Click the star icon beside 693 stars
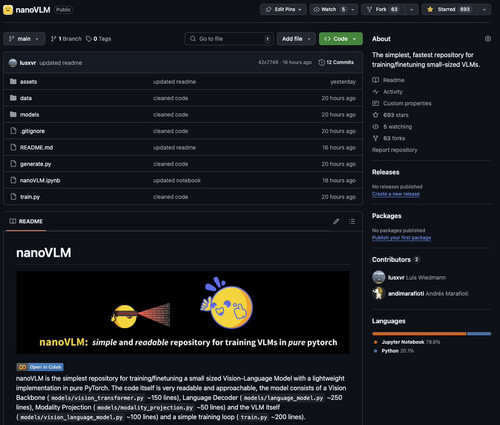Image resolution: width=500 pixels, height=425 pixels. click(375, 115)
